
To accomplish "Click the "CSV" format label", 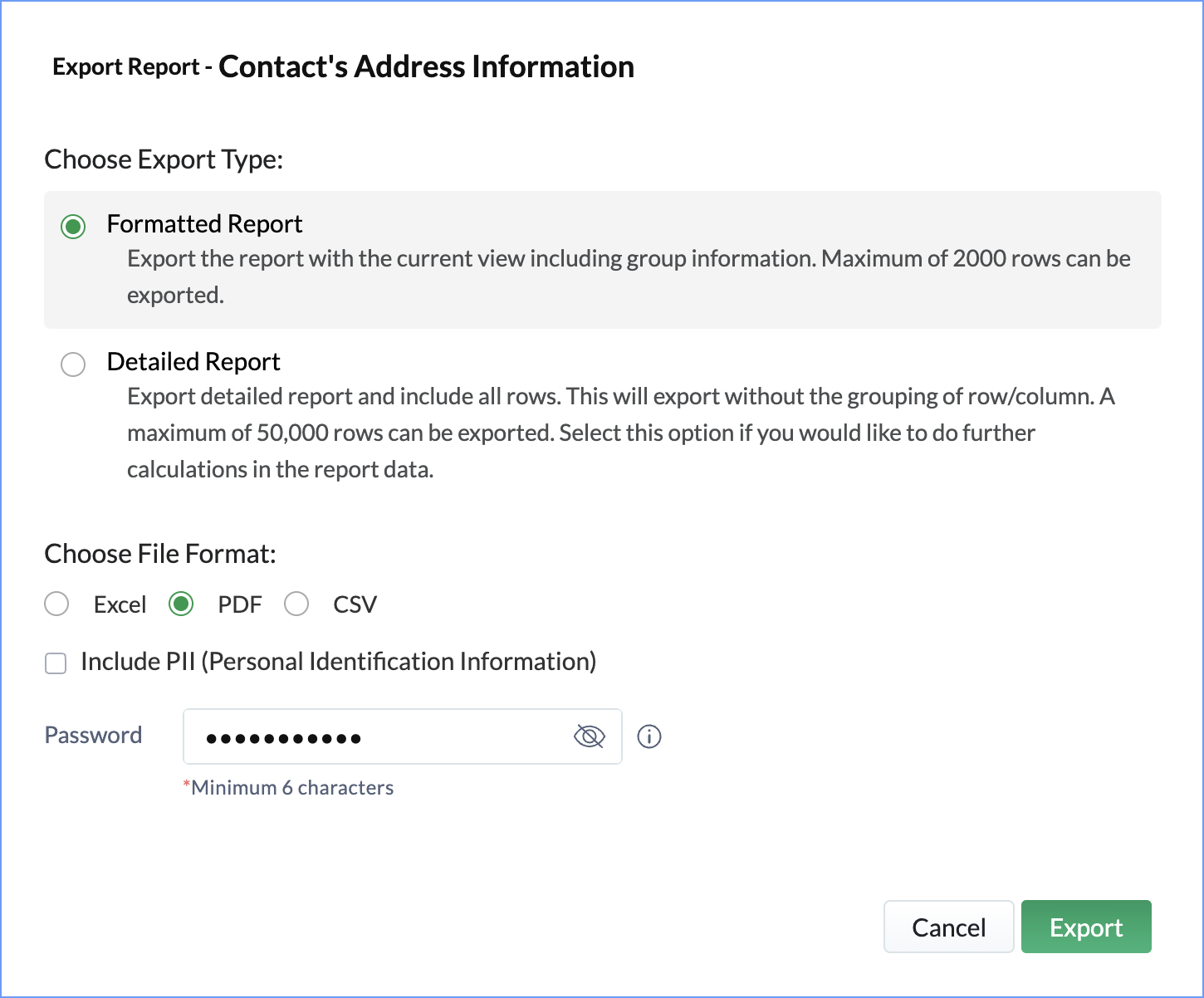I will 355,604.
